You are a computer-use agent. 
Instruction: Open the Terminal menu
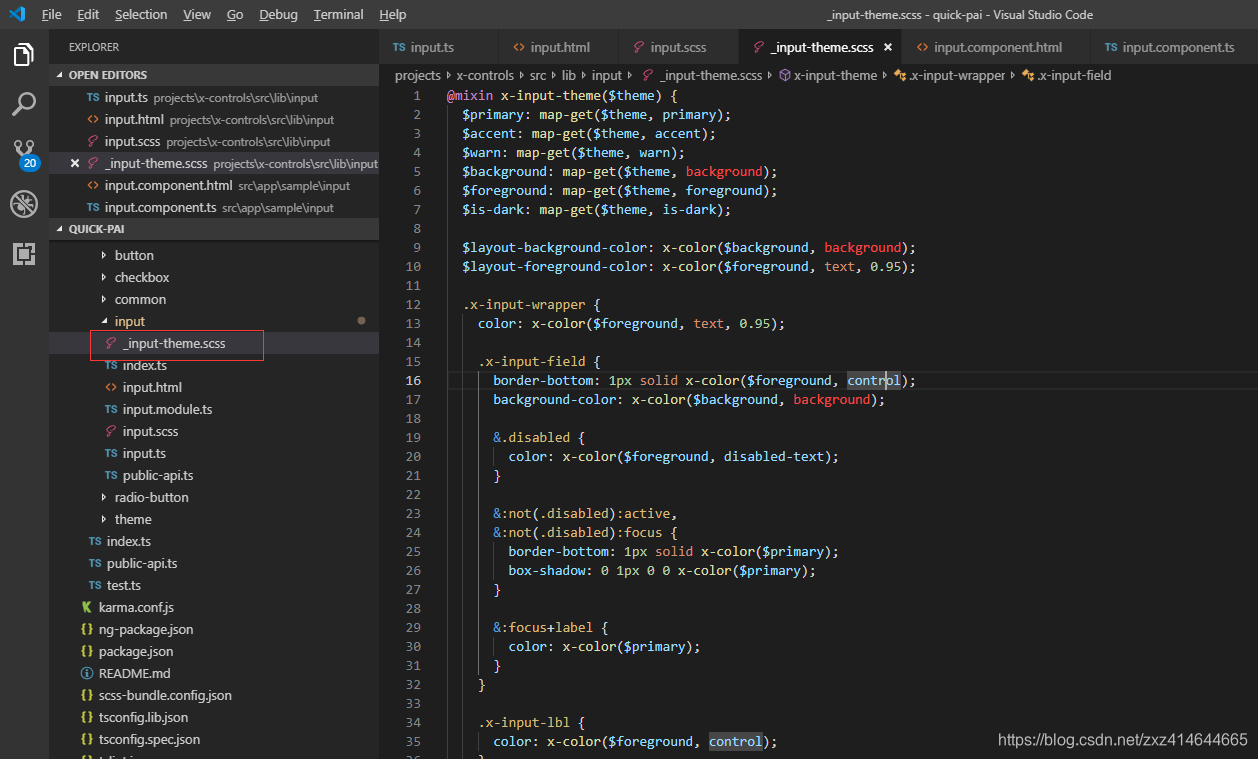tap(338, 15)
